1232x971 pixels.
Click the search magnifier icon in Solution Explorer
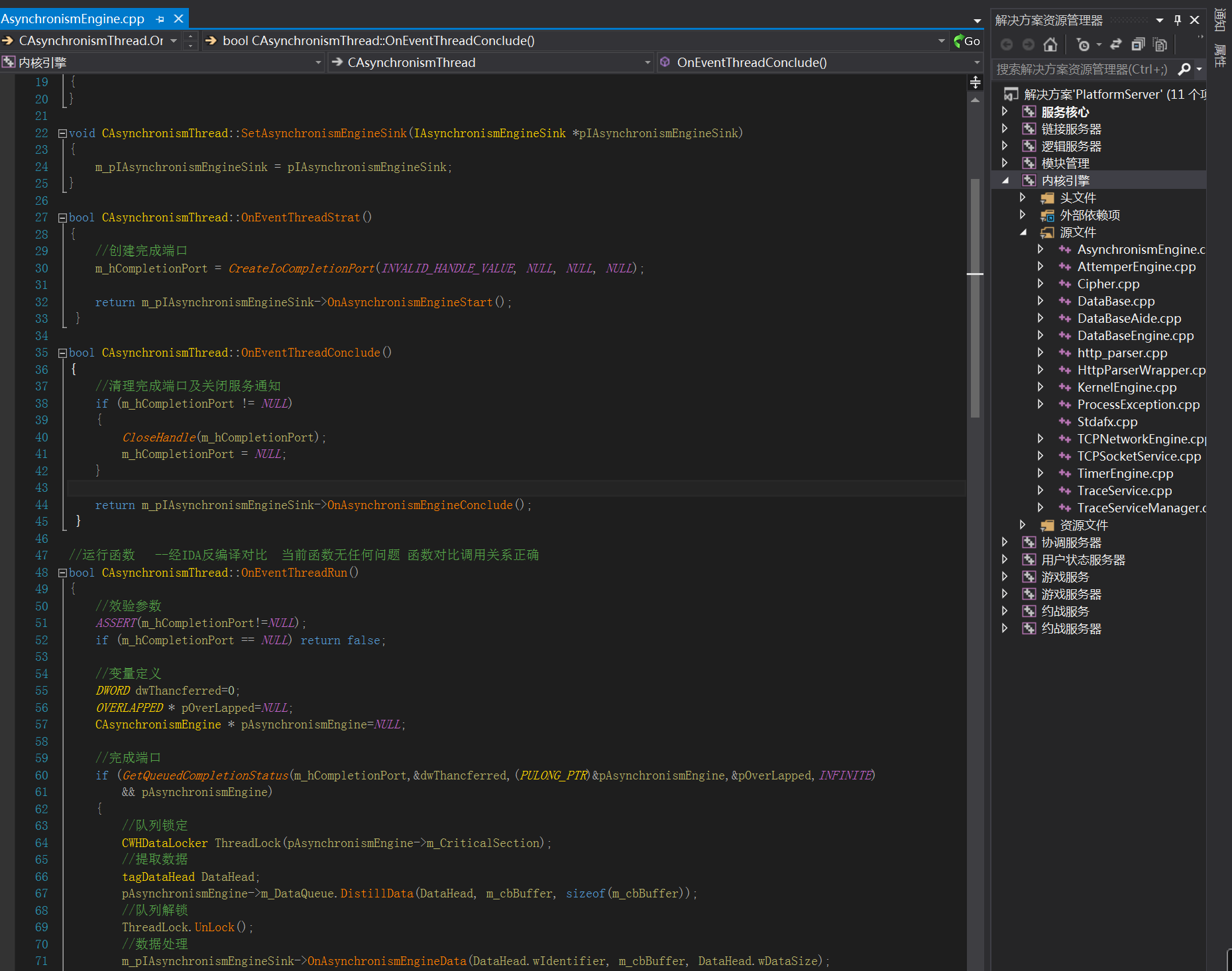pyautogui.click(x=1184, y=69)
